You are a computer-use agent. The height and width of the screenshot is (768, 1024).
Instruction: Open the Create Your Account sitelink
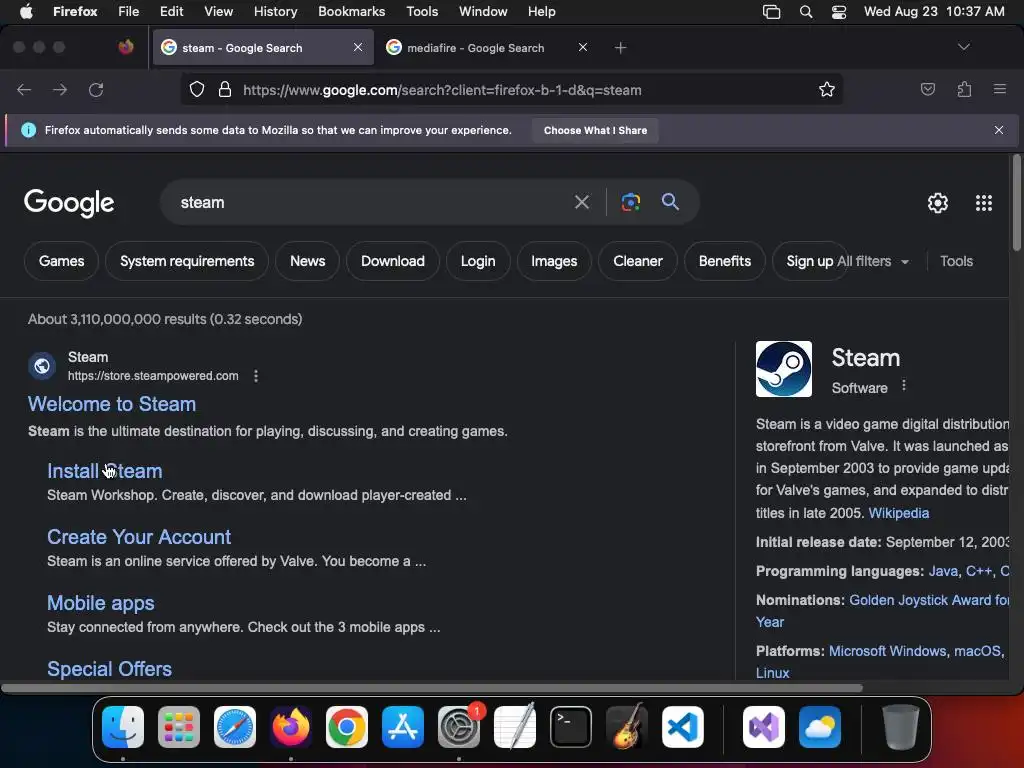[138, 537]
